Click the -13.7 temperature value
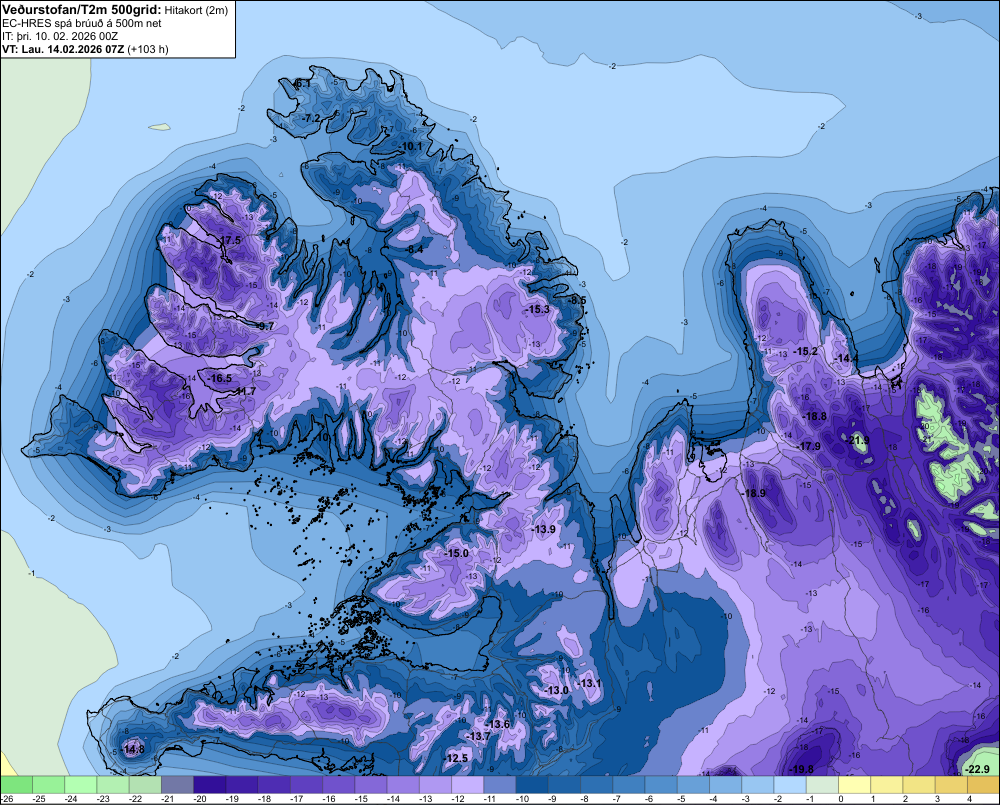 478,736
